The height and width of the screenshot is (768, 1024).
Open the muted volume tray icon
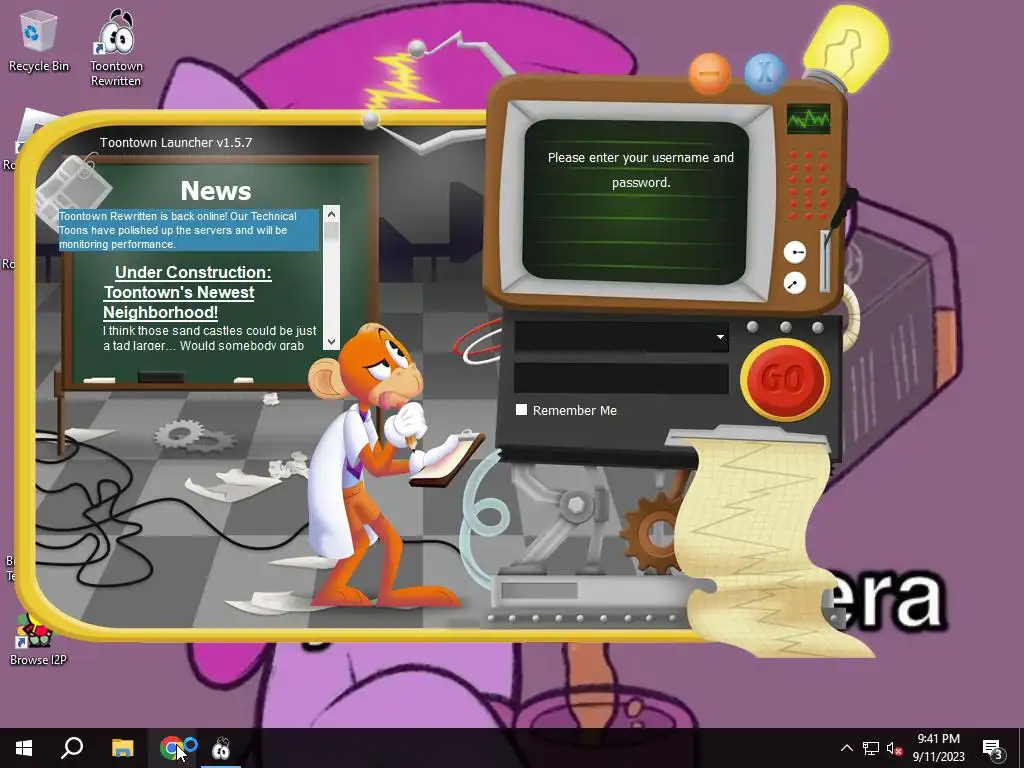pos(894,748)
